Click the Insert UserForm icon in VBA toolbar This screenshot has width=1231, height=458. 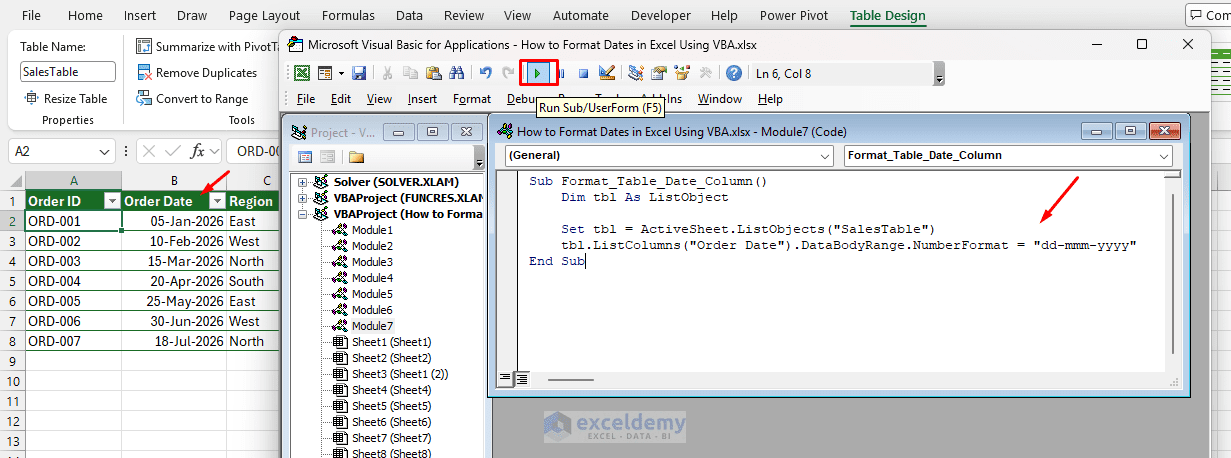(325, 73)
